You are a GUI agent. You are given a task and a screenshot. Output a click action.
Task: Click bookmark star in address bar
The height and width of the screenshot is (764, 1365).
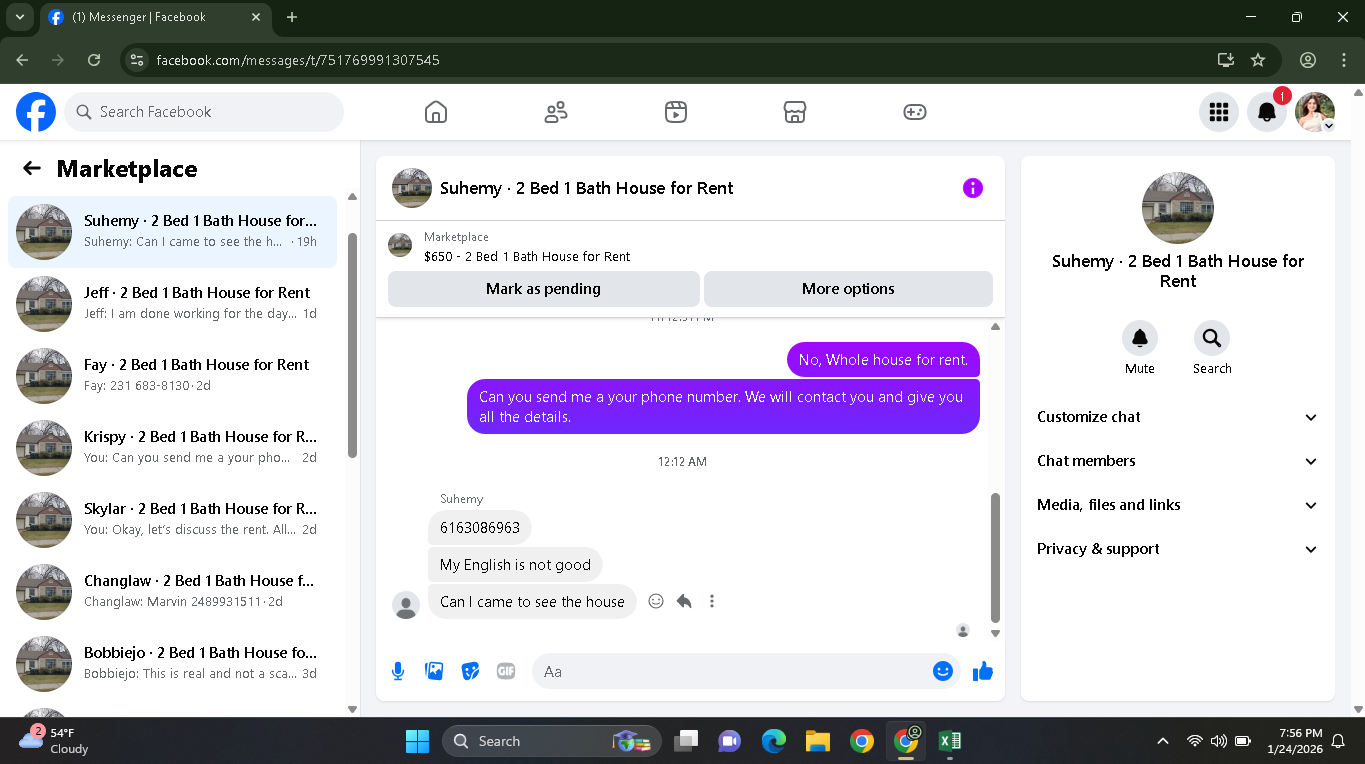click(1258, 60)
